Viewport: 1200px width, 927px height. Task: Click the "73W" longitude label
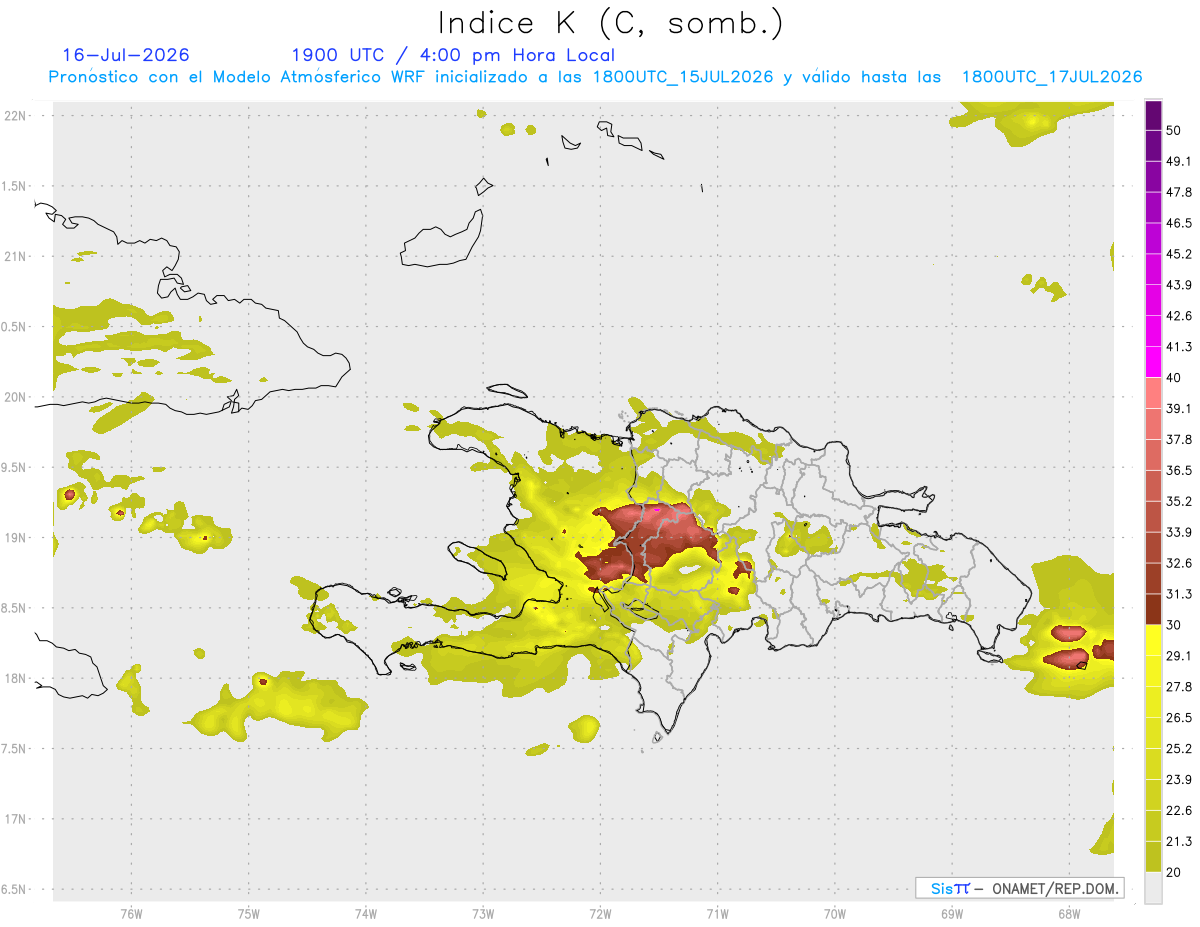coord(483,913)
